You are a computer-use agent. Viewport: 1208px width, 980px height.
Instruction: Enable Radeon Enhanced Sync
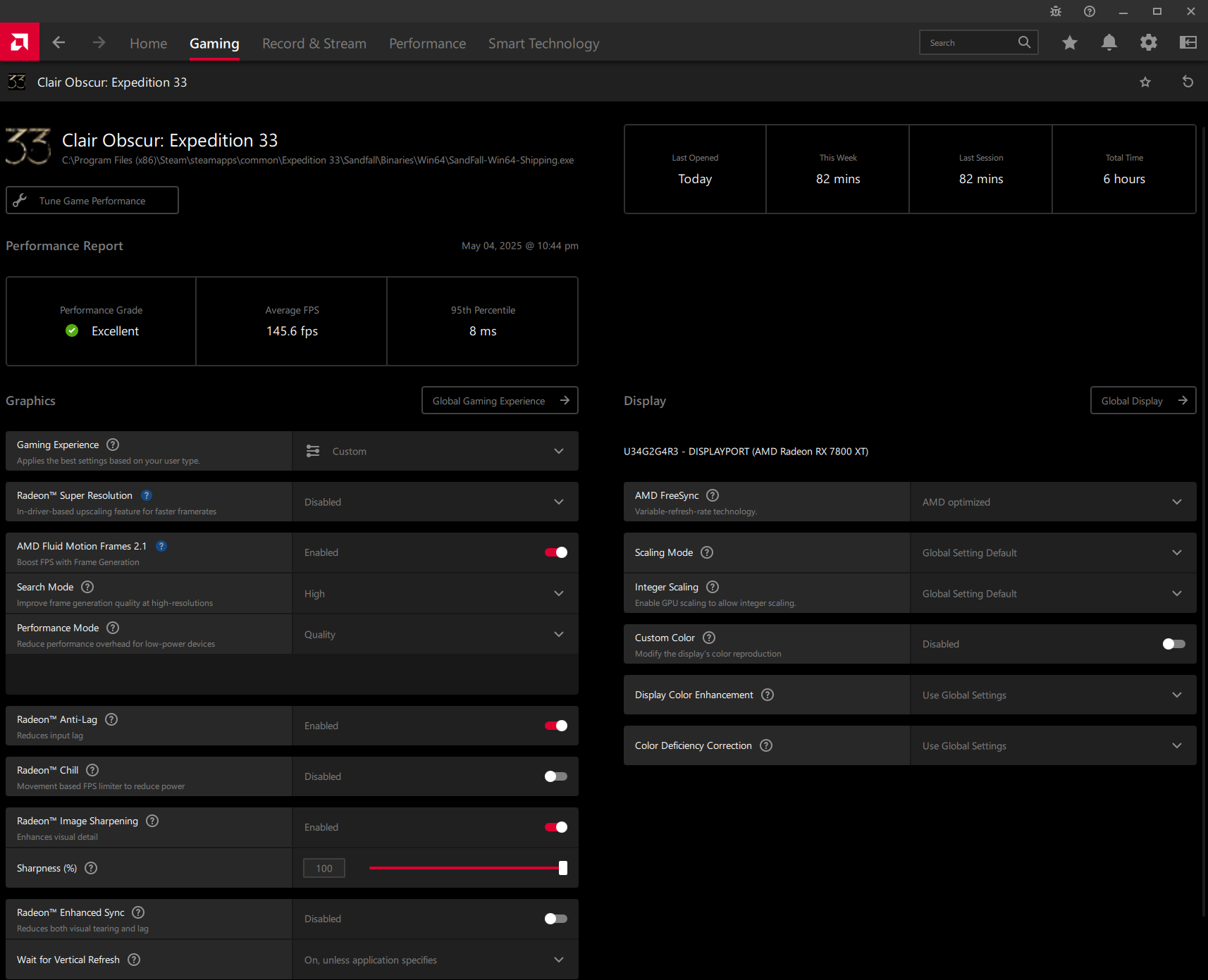(556, 919)
